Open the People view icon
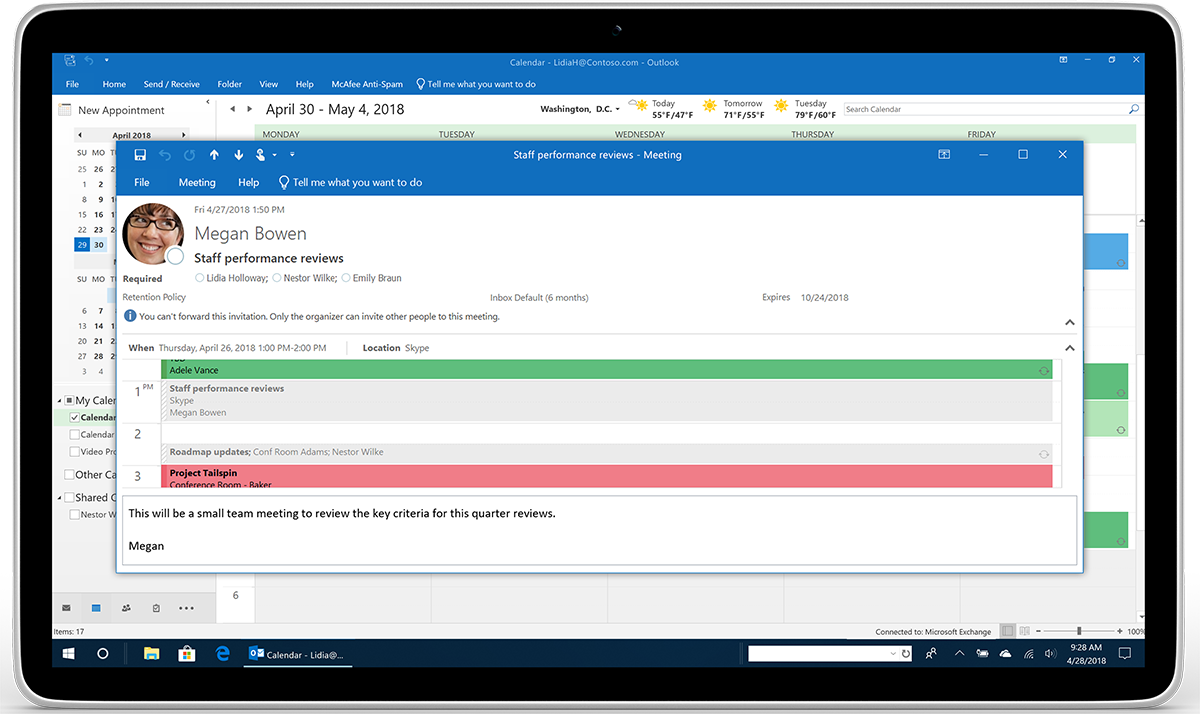This screenshot has height=714, width=1200. point(125,607)
